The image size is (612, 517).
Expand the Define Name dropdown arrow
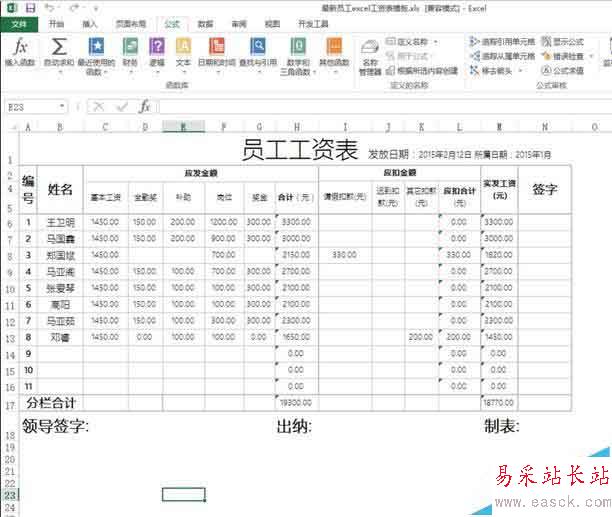[436, 42]
